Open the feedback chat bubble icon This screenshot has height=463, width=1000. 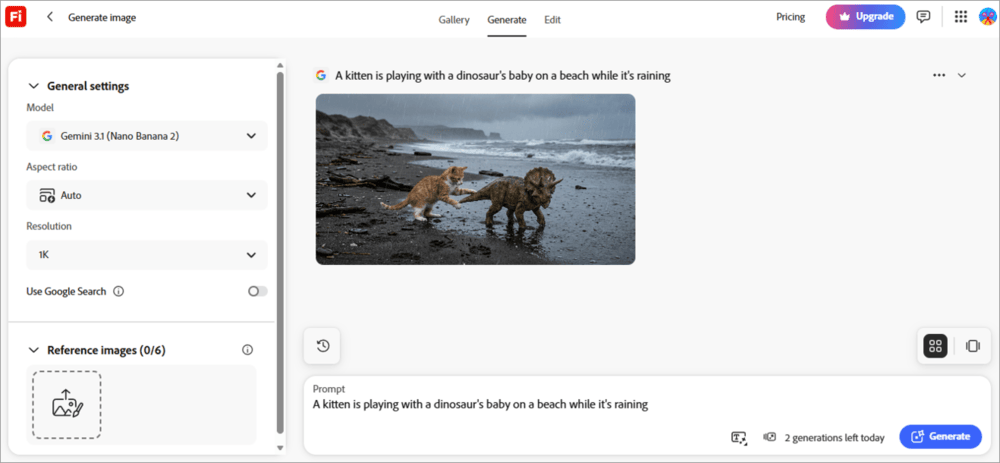(923, 17)
